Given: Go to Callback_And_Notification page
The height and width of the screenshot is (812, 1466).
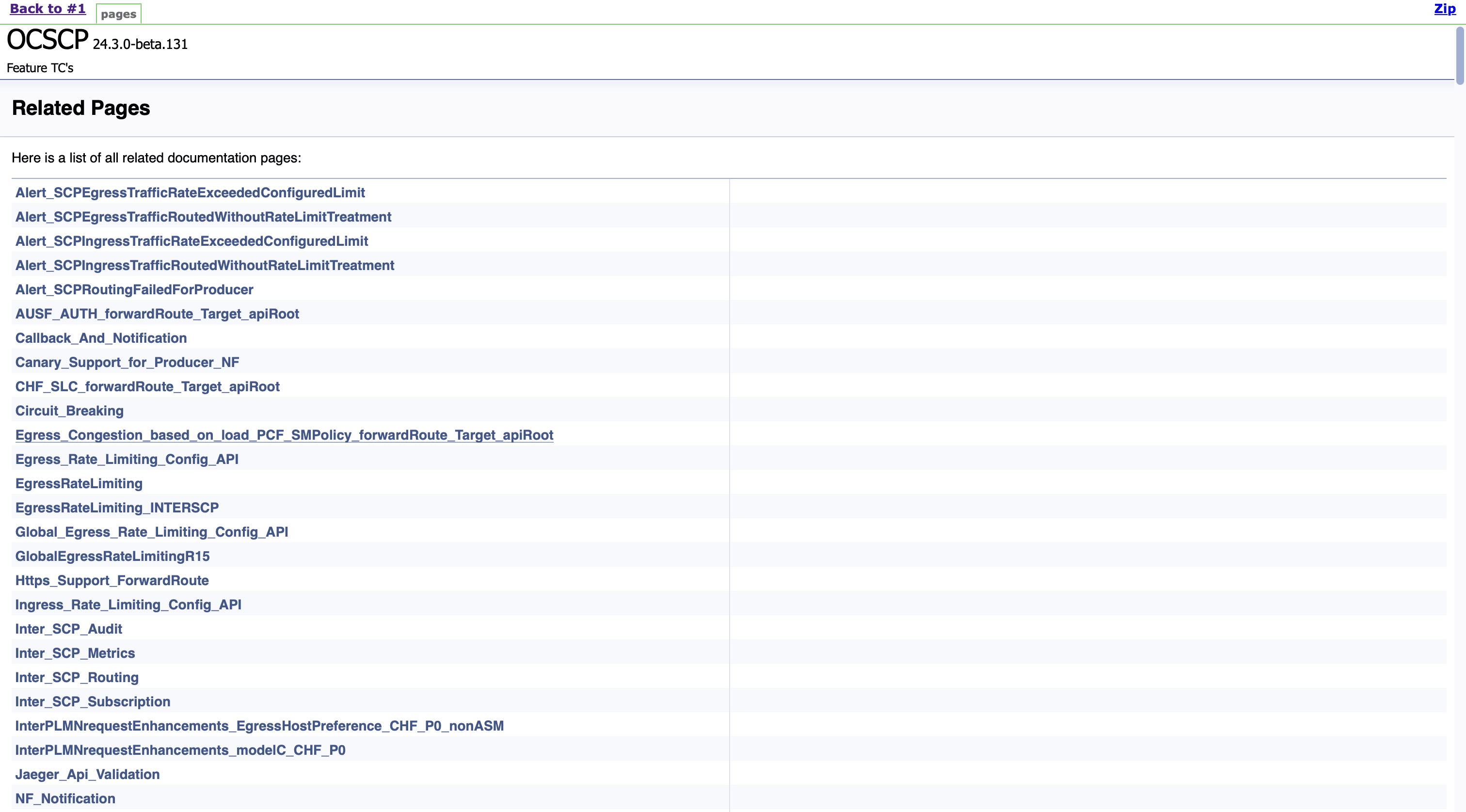Looking at the screenshot, I should click(101, 338).
